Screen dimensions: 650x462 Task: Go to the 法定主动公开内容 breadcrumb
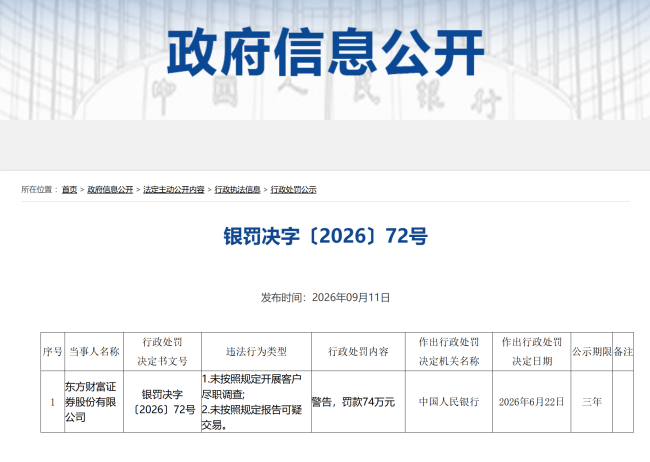[x=174, y=190]
